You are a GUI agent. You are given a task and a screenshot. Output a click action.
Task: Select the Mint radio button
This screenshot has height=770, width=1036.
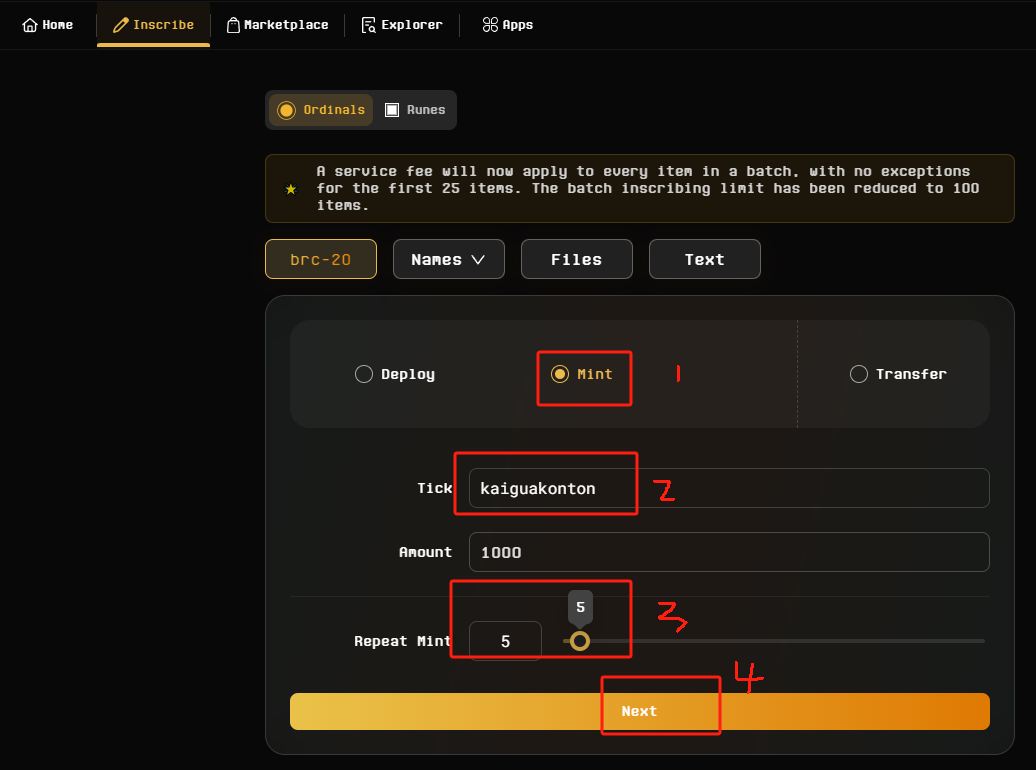[x=560, y=374]
